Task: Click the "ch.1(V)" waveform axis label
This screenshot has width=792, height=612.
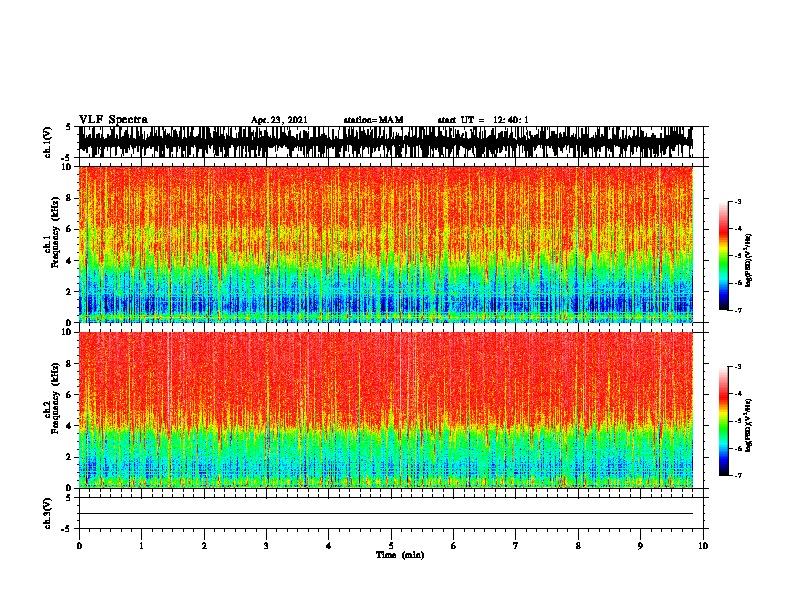Action: [x=48, y=142]
